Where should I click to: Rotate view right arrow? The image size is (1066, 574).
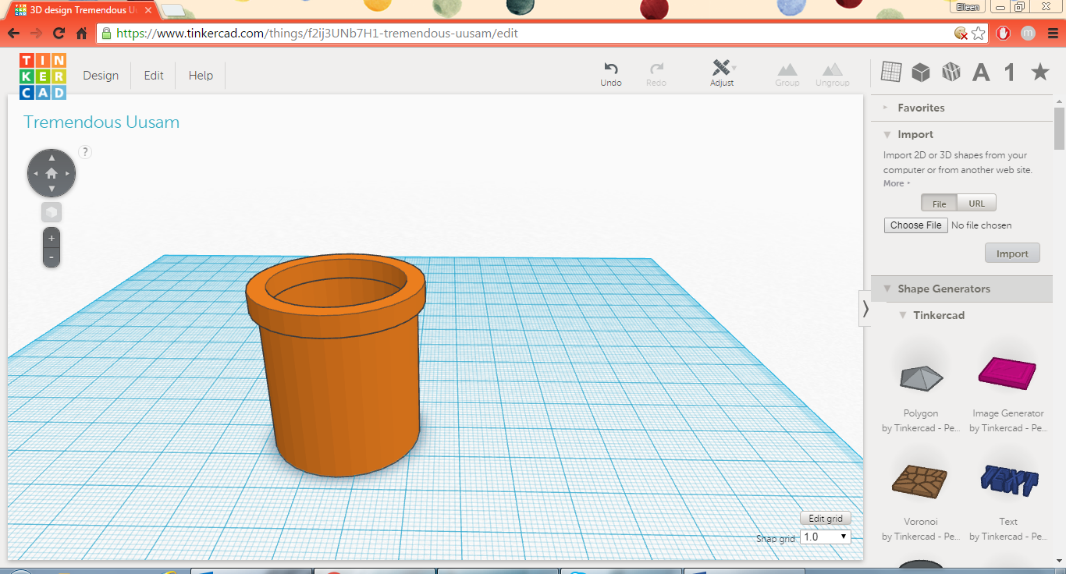click(x=67, y=173)
